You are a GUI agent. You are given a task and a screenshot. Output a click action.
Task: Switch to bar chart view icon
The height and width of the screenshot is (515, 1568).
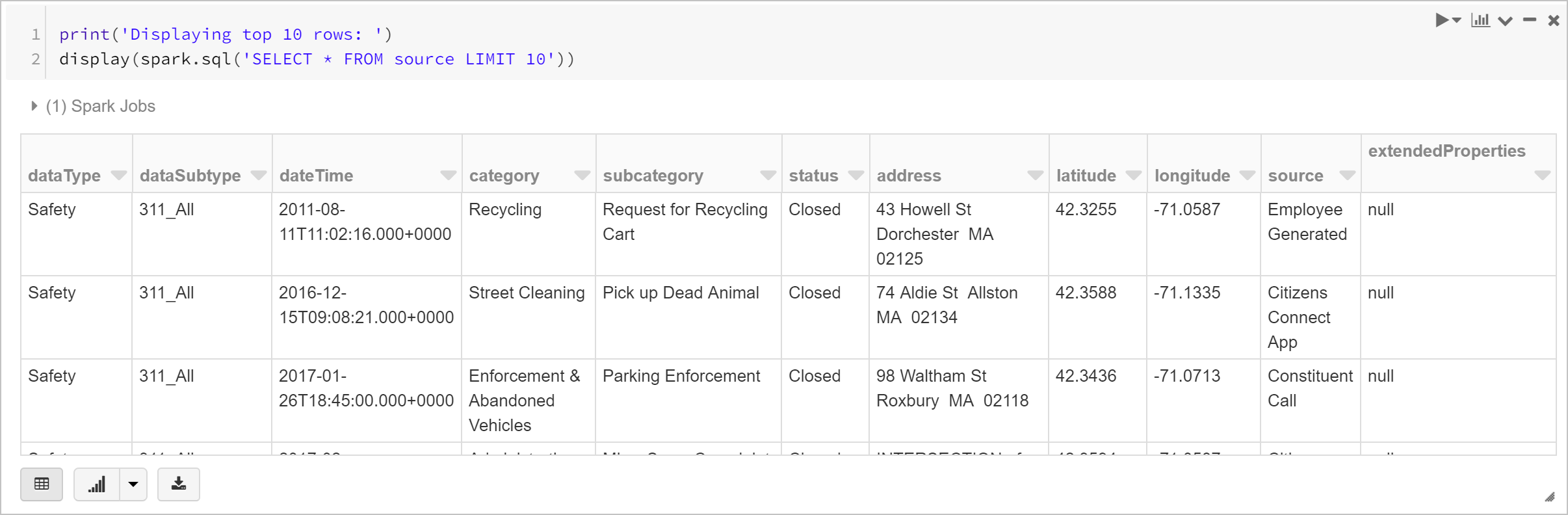pyautogui.click(x=97, y=484)
